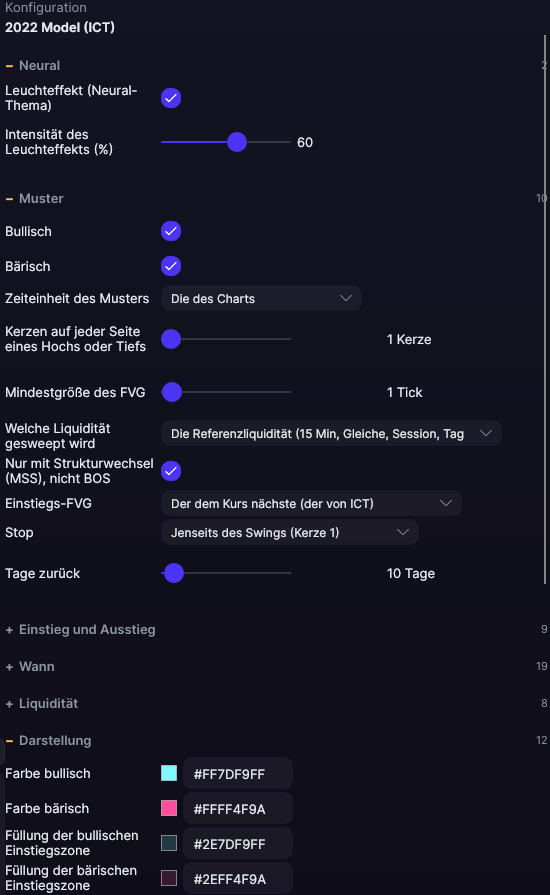Click the Tage zurück slider handle
Screen dimensions: 550x895
pos(174,573)
